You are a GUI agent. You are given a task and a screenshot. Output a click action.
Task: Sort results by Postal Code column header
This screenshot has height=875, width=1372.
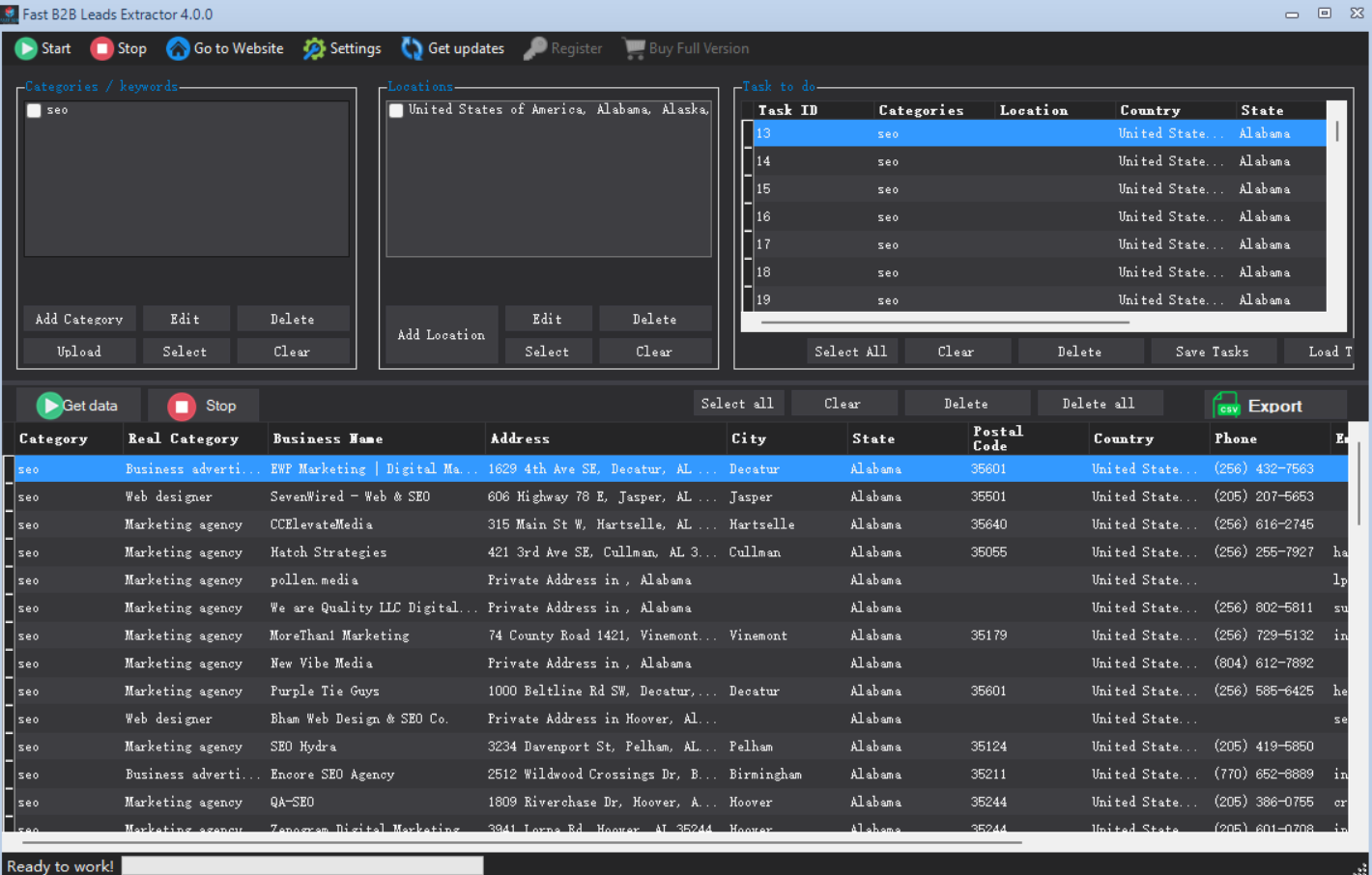(x=997, y=438)
